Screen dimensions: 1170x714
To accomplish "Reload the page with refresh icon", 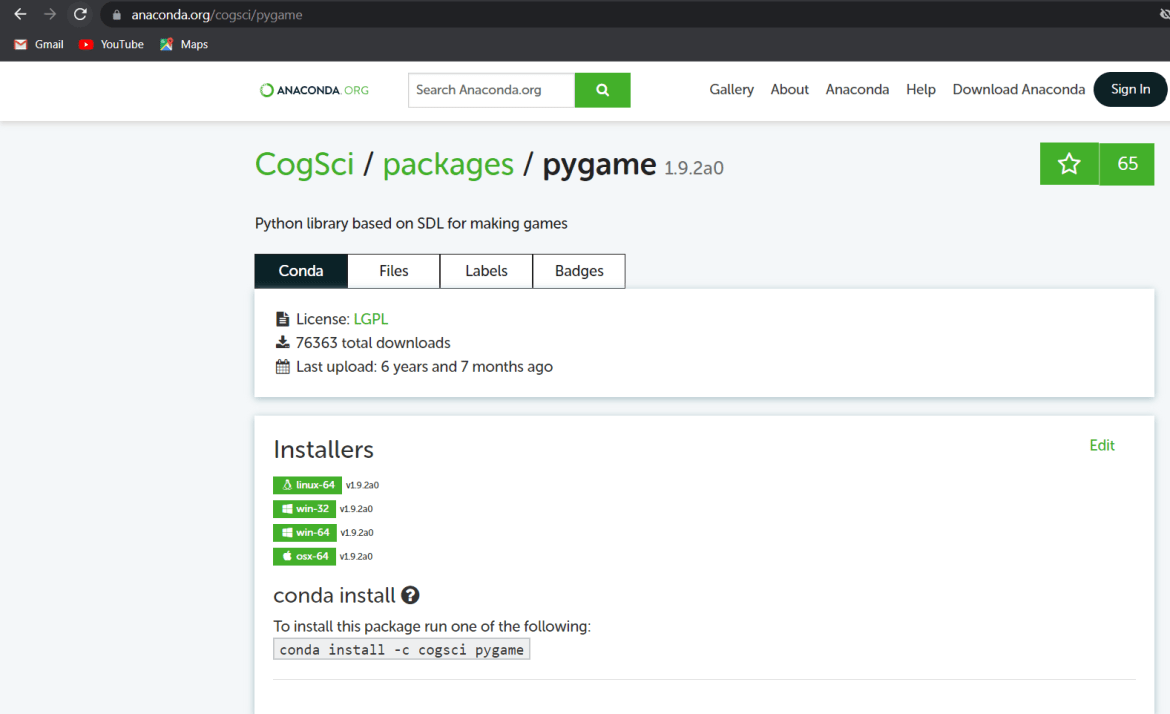I will pyautogui.click(x=80, y=14).
